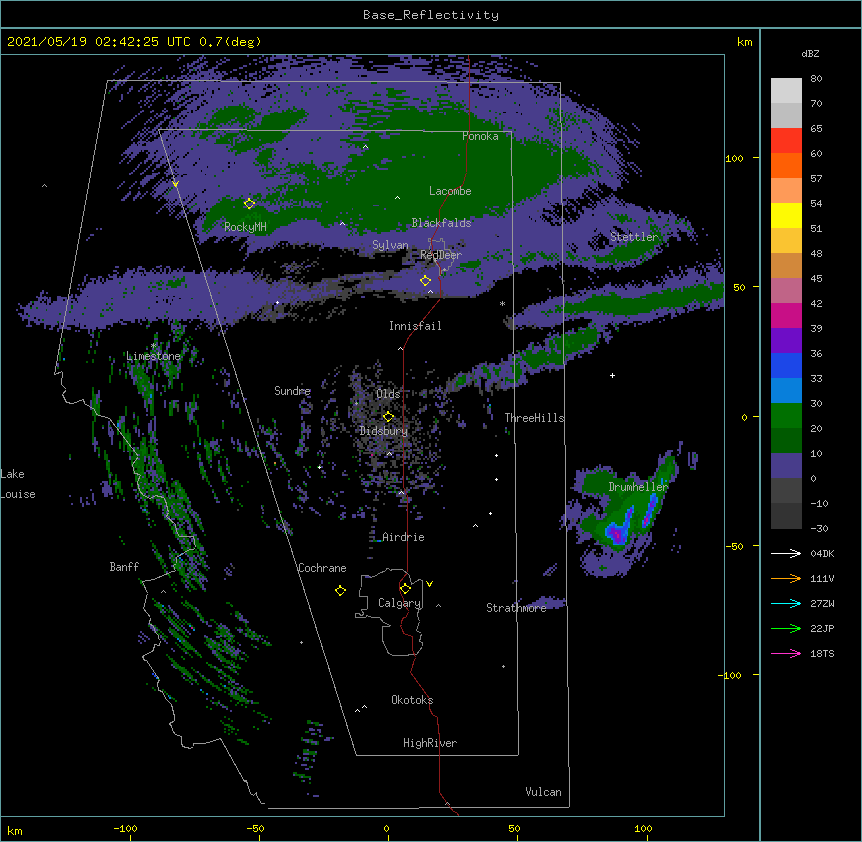This screenshot has width=862, height=842.
Task: Click the RedDeer city label
Action: pyautogui.click(x=441, y=254)
